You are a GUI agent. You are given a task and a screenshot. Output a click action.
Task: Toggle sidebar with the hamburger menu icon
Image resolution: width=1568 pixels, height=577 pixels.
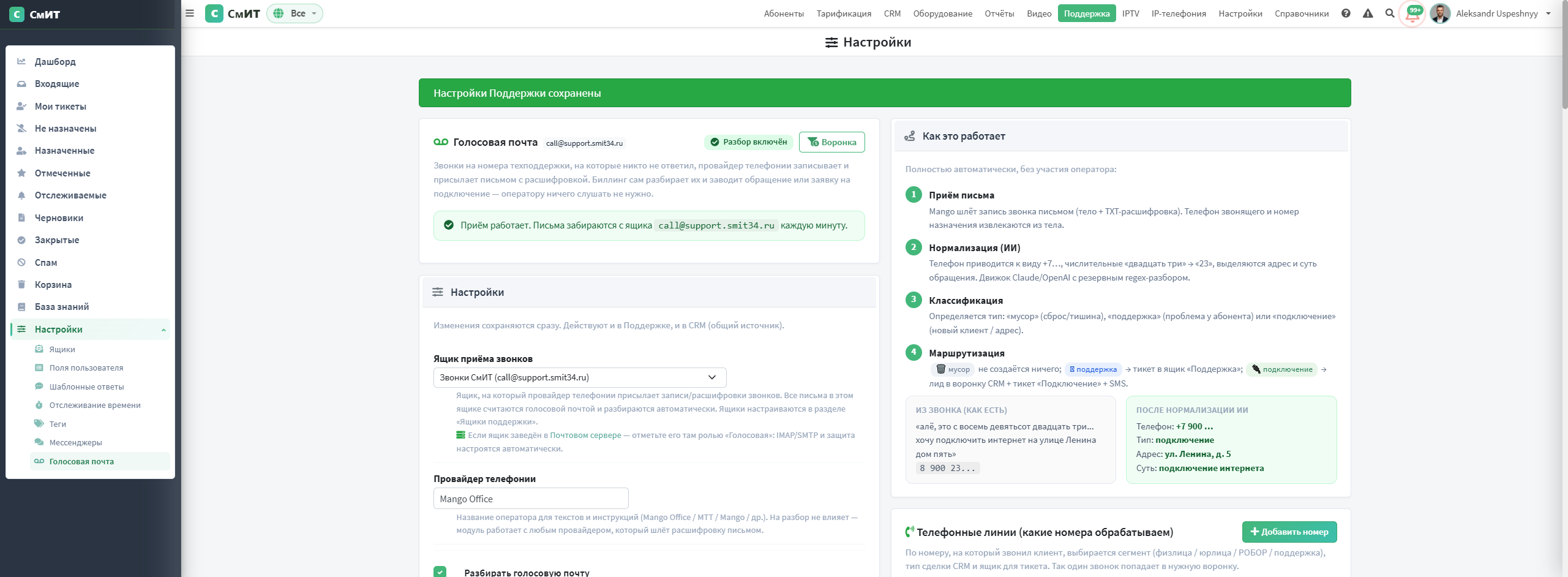pyautogui.click(x=190, y=13)
